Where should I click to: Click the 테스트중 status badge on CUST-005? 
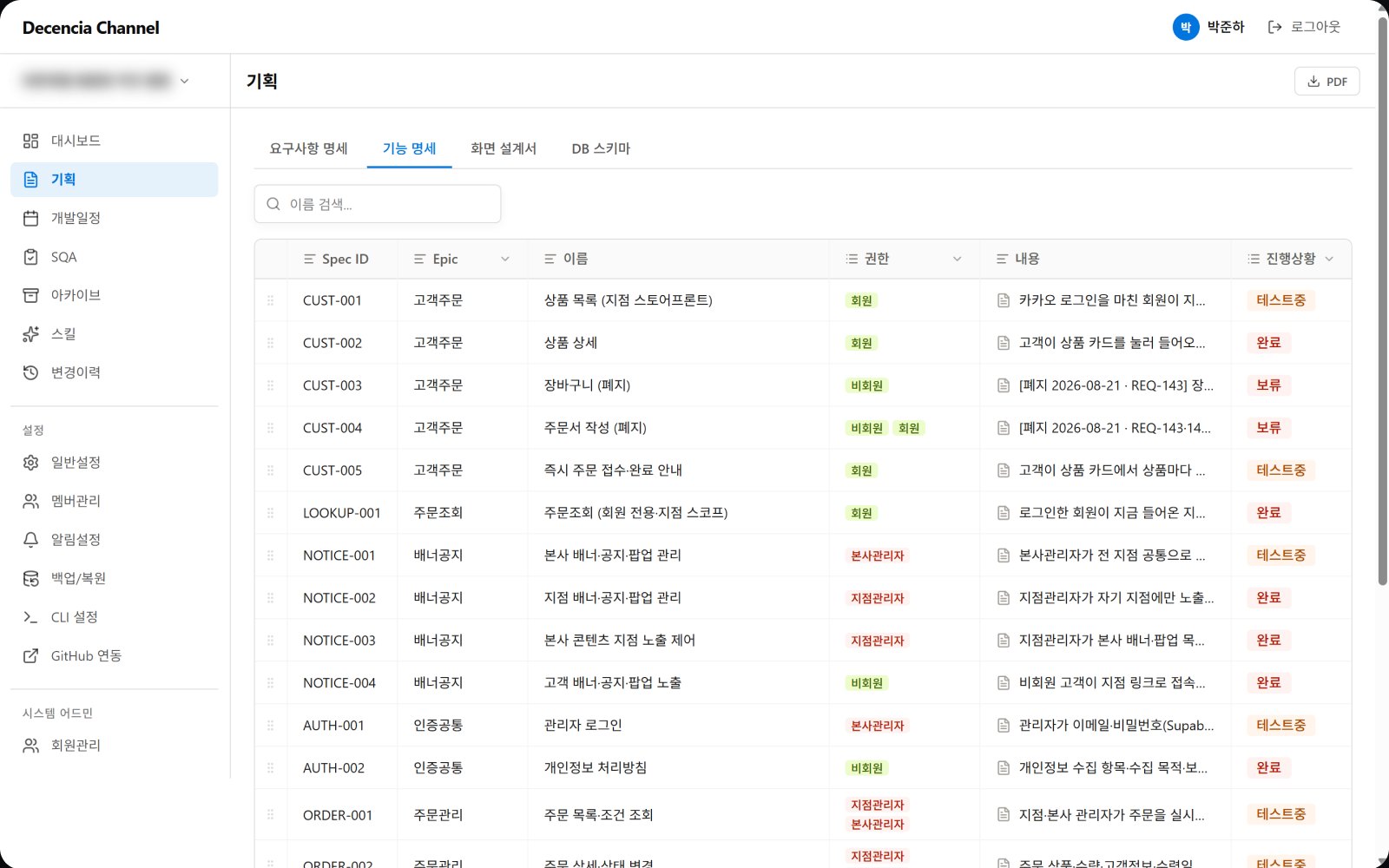pyautogui.click(x=1281, y=470)
